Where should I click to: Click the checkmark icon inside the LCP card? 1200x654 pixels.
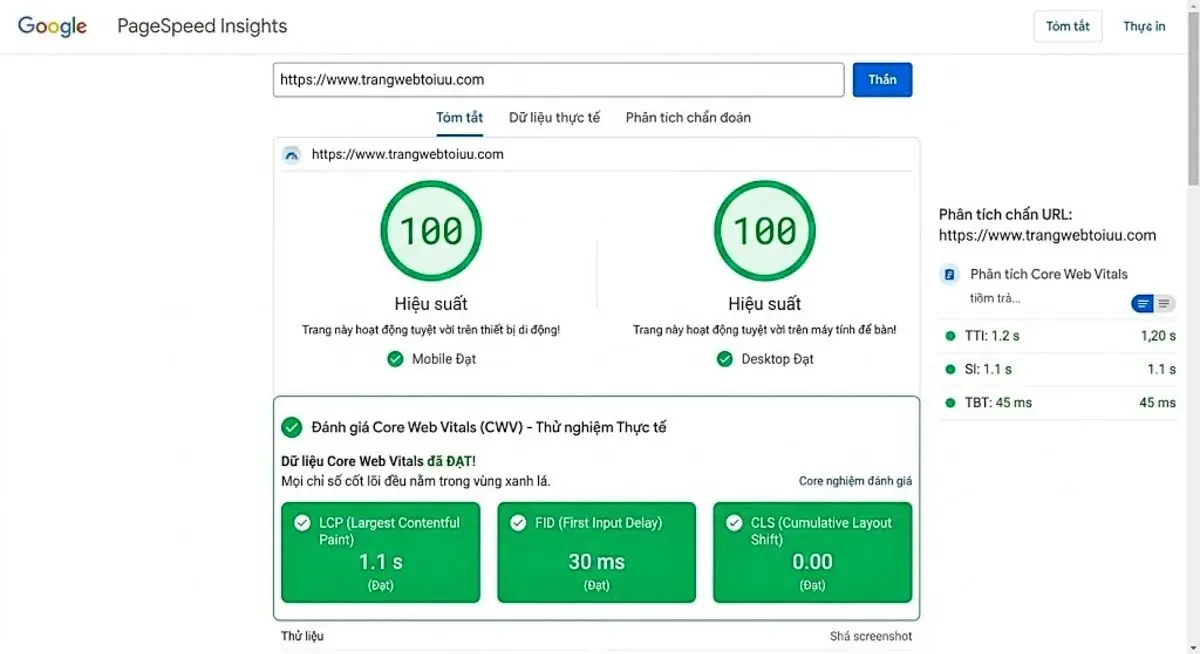pyautogui.click(x=301, y=521)
